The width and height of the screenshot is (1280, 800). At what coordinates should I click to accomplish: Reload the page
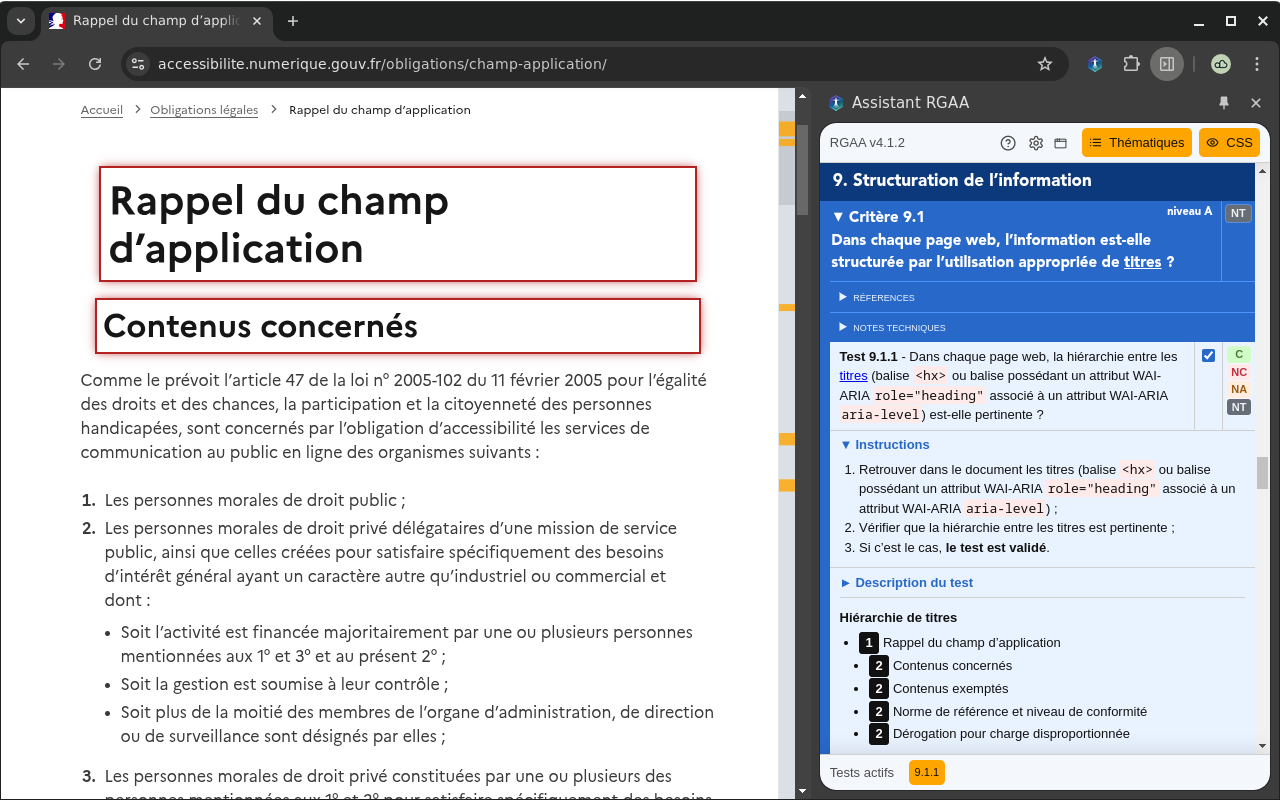click(x=95, y=64)
